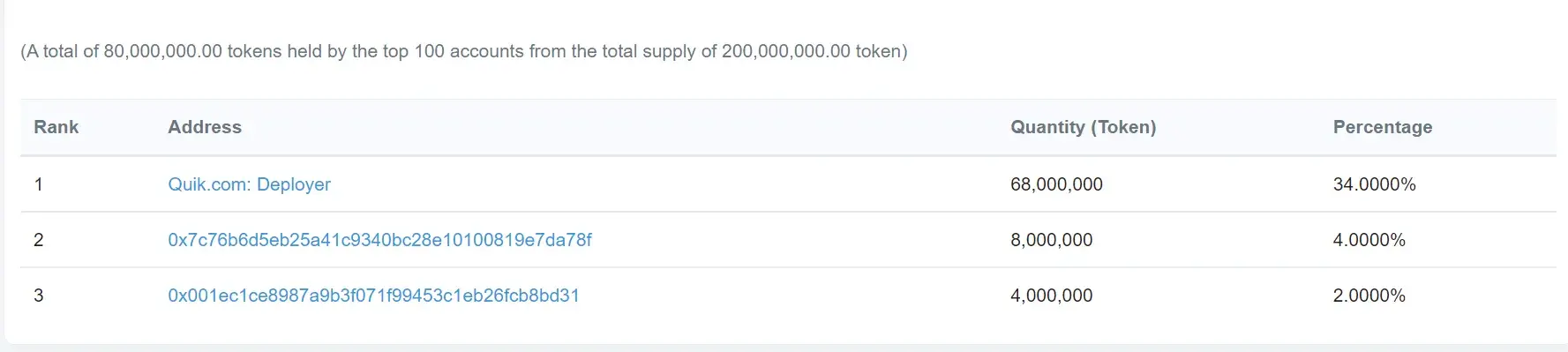Click the 4.0000% percentage value
This screenshot has height=352, width=1568.
1369,240
